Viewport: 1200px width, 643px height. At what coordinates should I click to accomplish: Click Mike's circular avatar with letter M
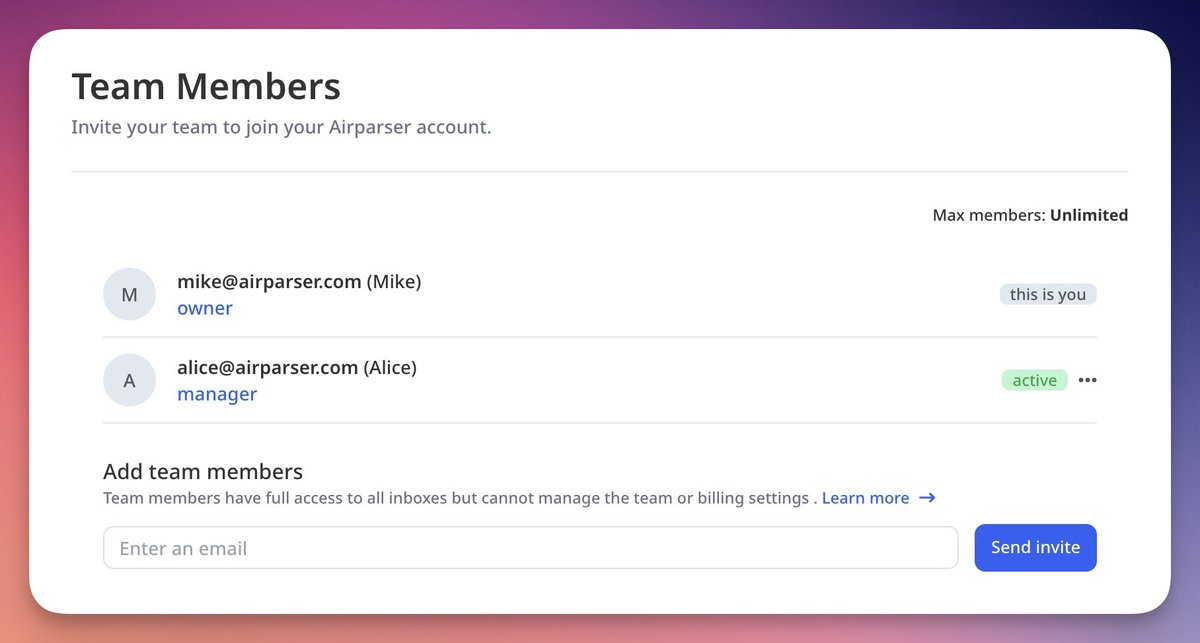129,294
